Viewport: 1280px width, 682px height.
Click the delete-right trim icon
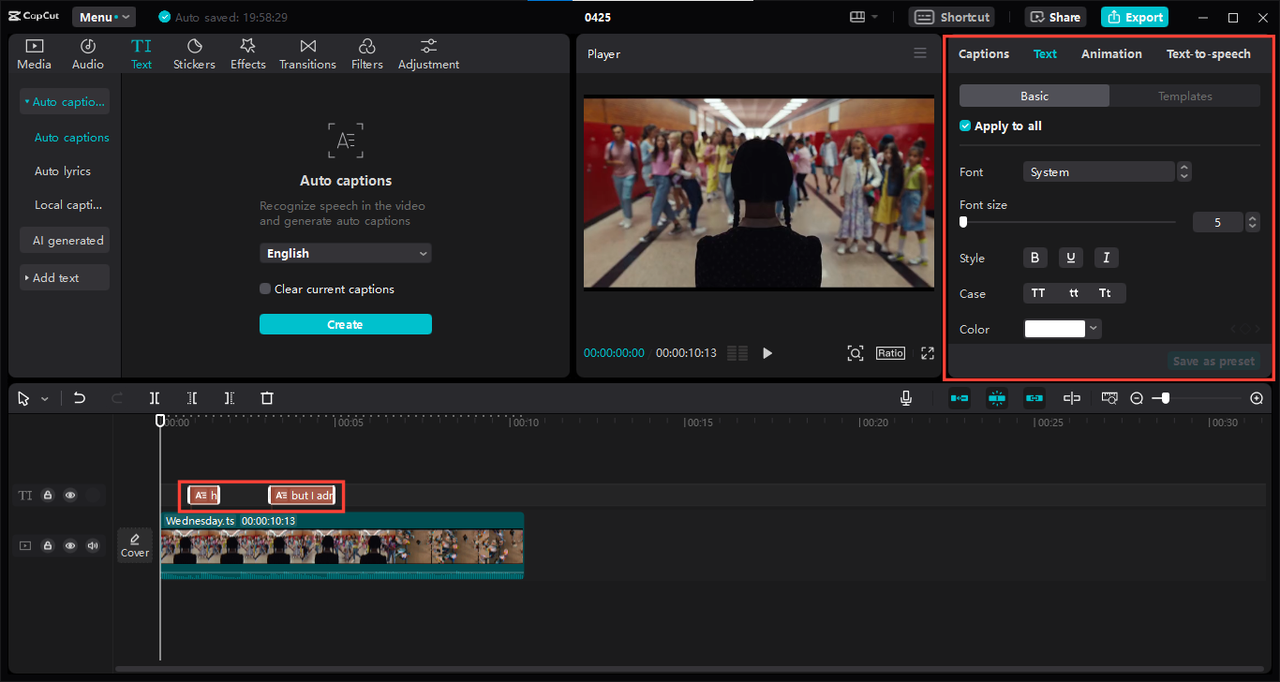click(229, 398)
